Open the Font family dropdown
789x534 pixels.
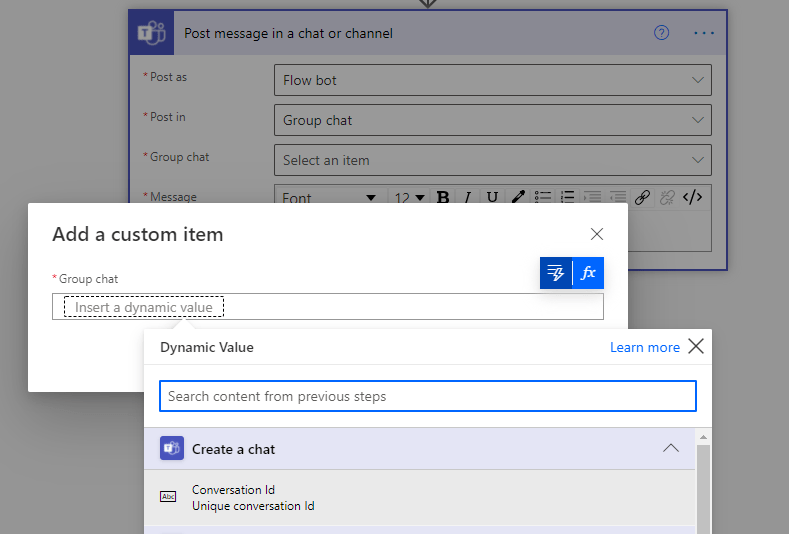(329, 198)
